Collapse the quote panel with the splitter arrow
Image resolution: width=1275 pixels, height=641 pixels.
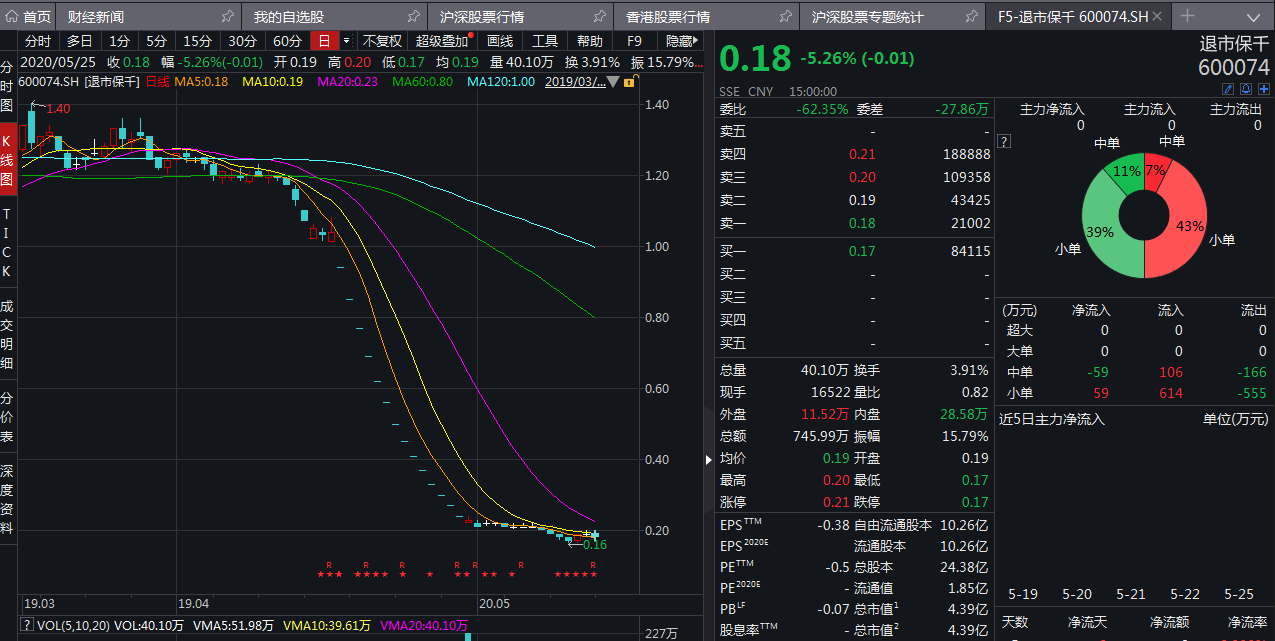[709, 460]
